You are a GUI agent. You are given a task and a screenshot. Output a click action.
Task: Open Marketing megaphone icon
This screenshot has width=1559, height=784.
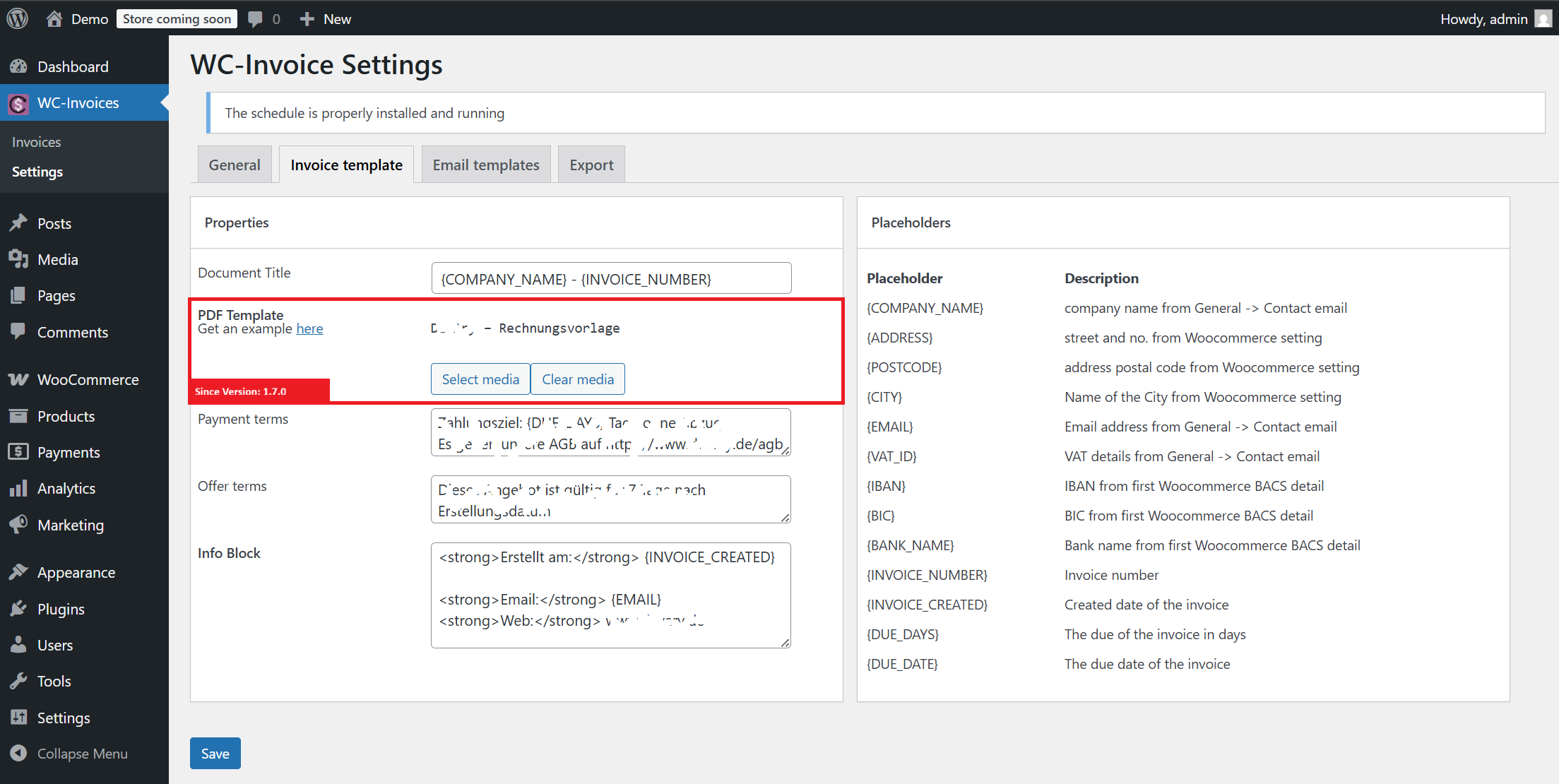coord(18,525)
